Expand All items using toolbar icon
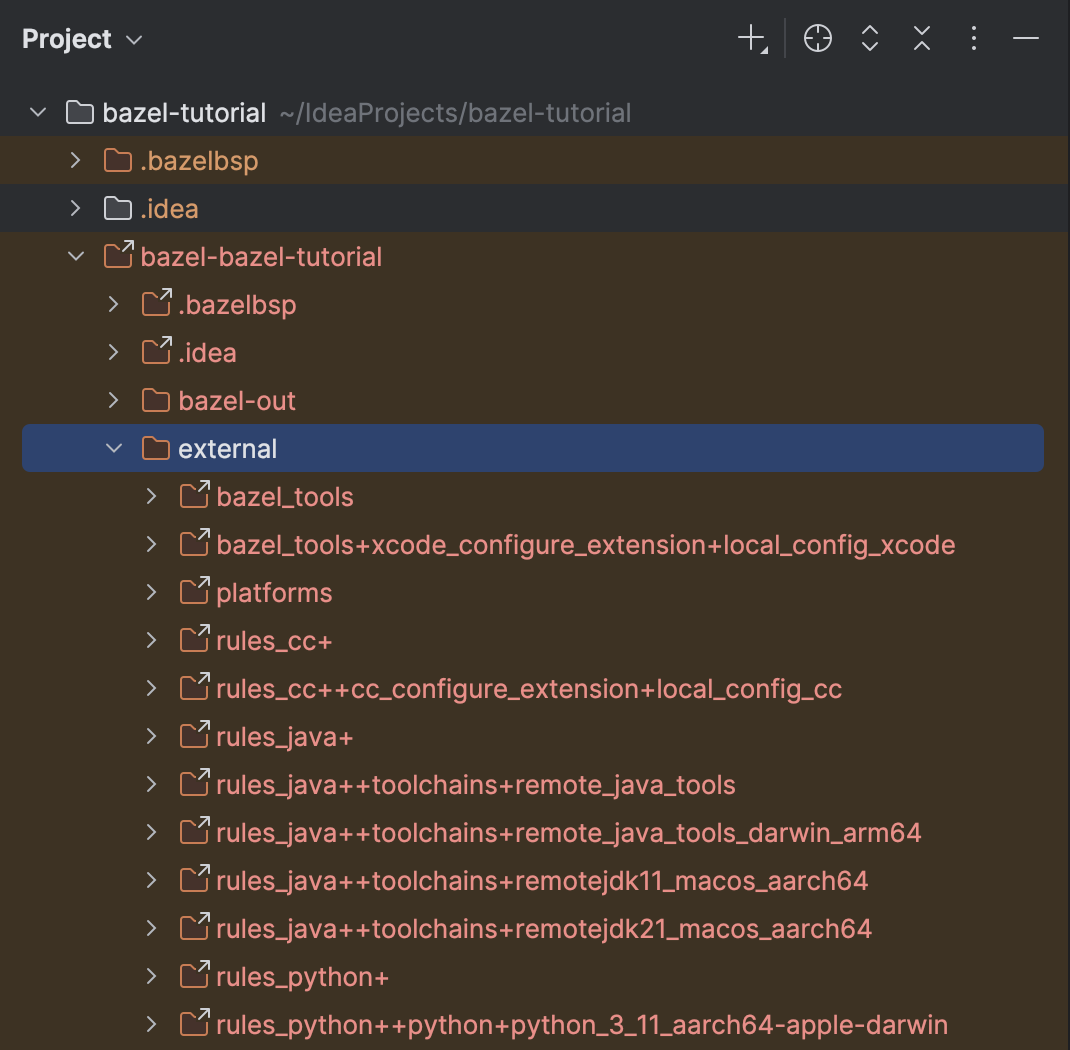 (x=869, y=38)
